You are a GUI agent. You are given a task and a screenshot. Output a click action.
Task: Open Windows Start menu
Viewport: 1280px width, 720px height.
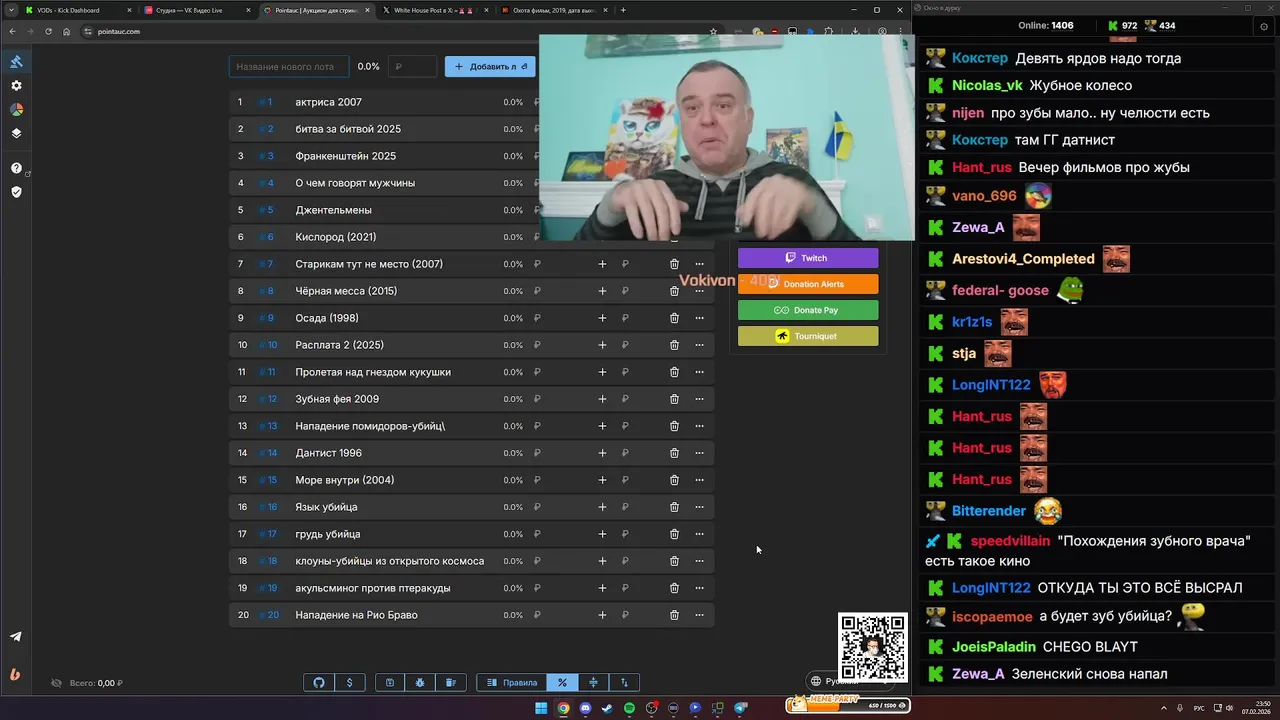point(541,708)
